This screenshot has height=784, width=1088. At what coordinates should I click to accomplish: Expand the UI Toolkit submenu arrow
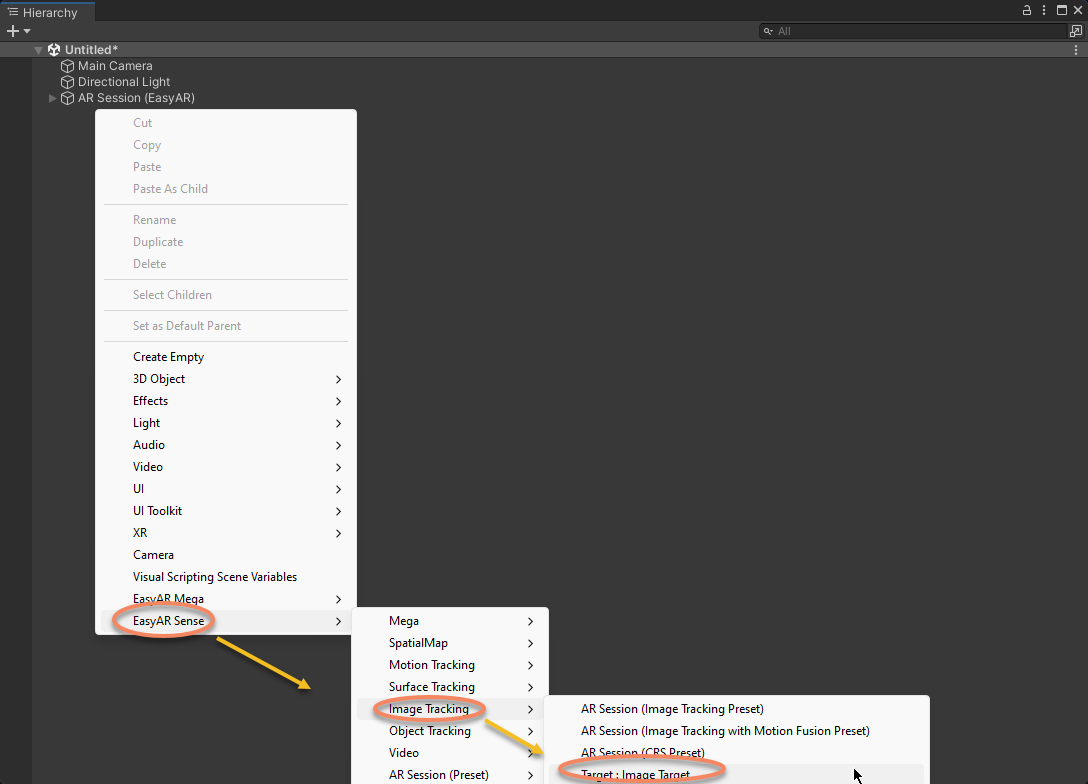click(339, 511)
